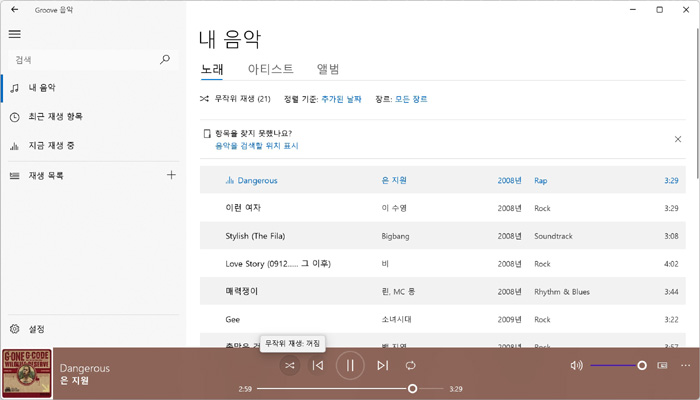Adjust the volume slider
This screenshot has width=700, height=400.
(x=641, y=366)
